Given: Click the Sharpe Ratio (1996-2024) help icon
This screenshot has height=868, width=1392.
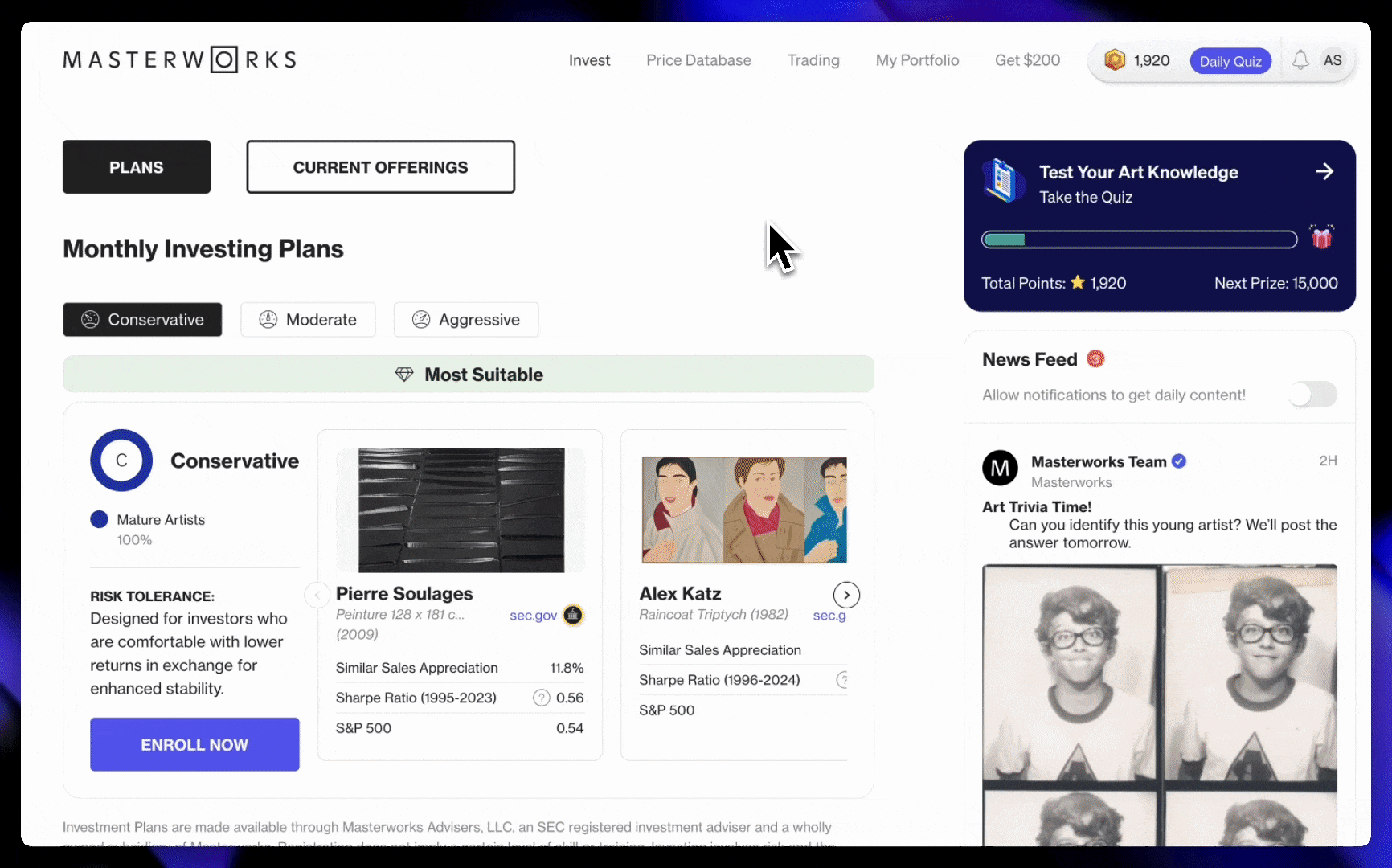Looking at the screenshot, I should coord(842,680).
